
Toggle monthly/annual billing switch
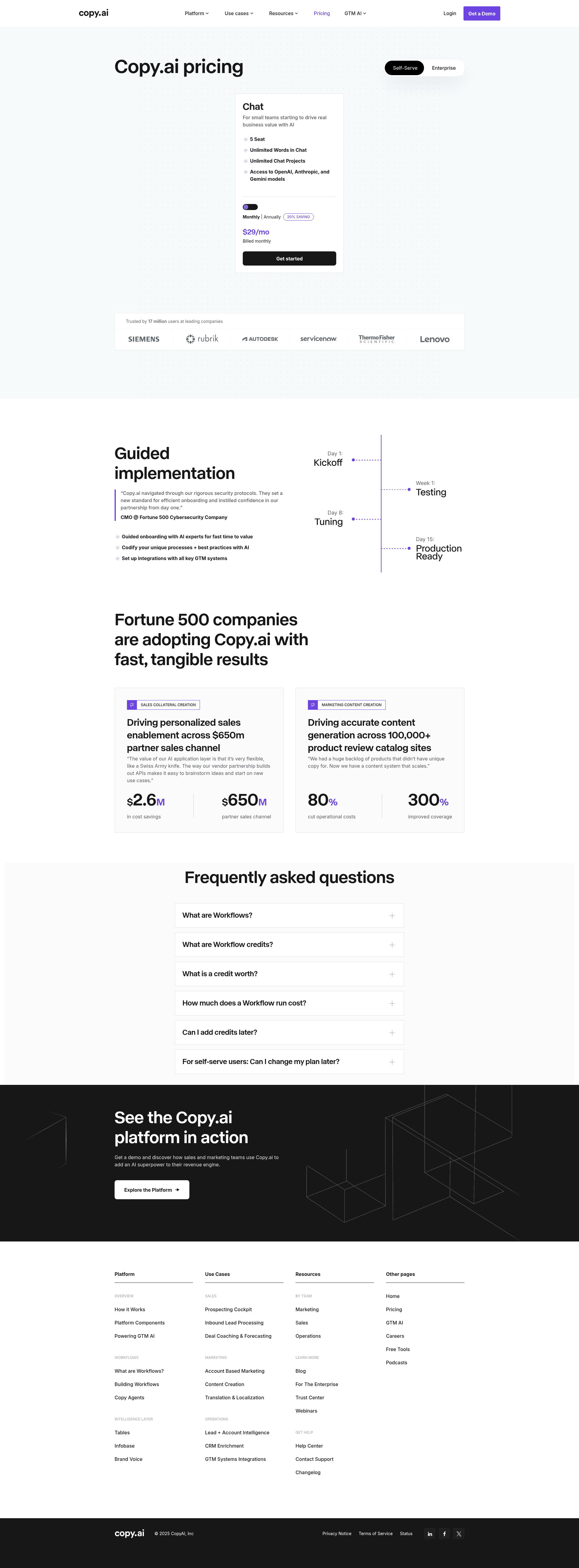tap(250, 207)
